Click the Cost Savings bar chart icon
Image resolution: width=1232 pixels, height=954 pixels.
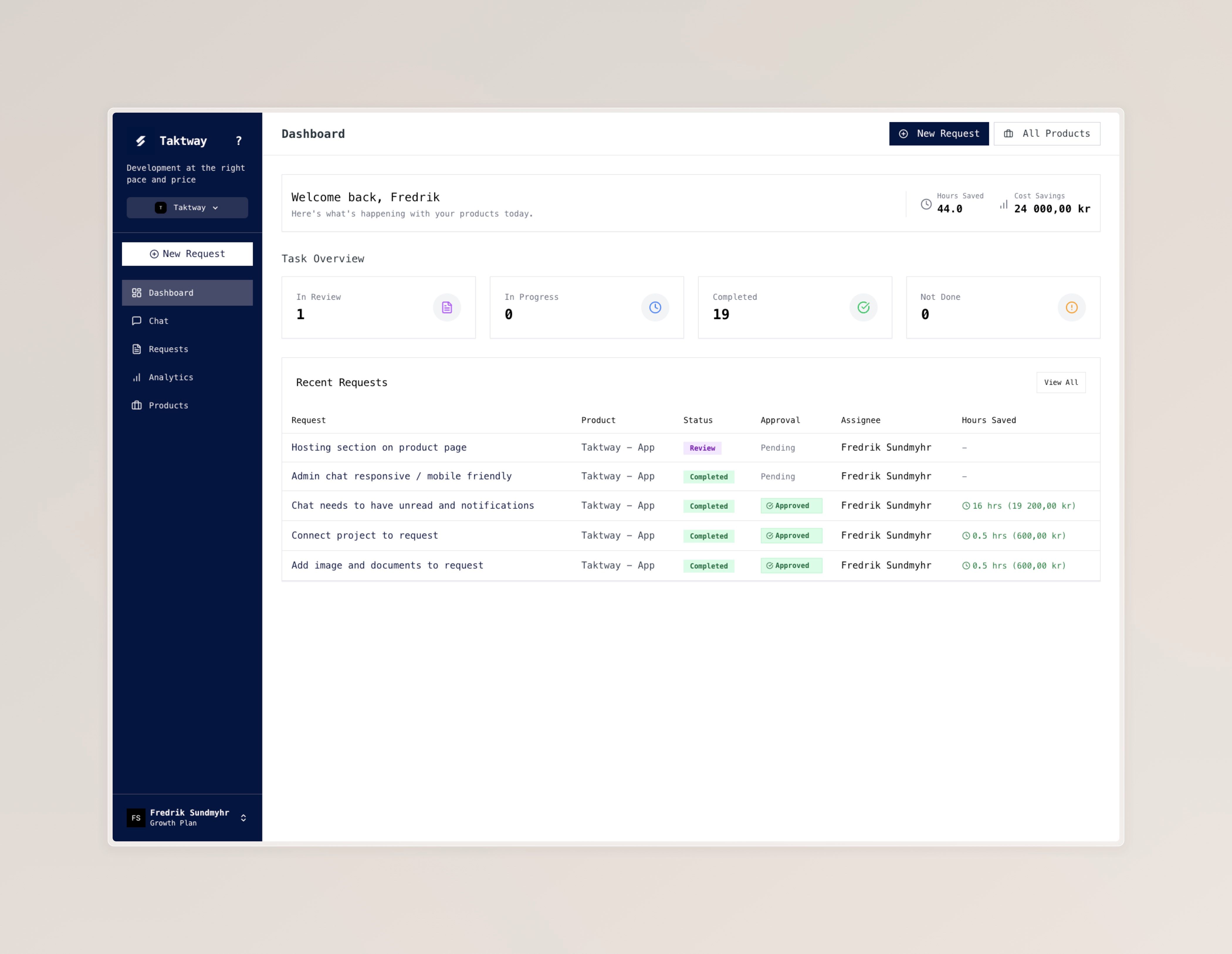pos(1003,204)
